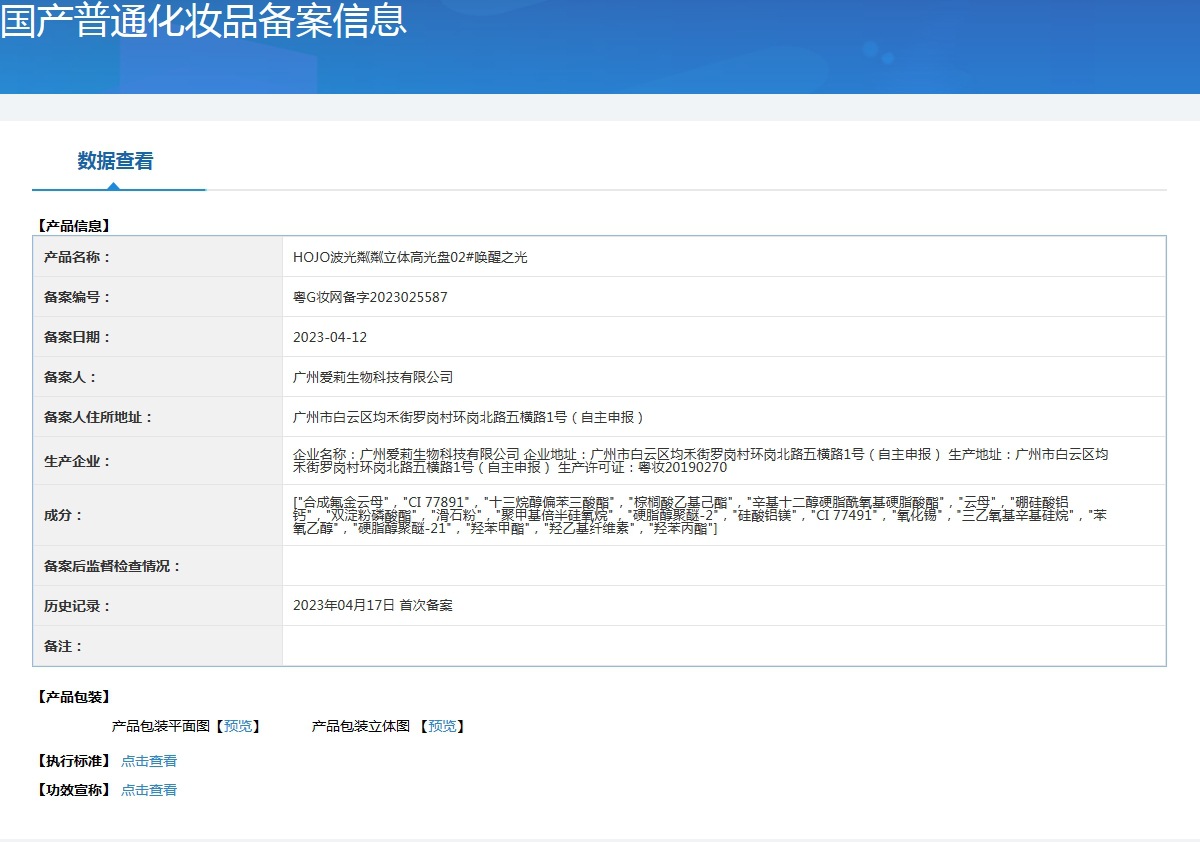
Task: Click the 成分： row label
Action: pyautogui.click(x=63, y=515)
